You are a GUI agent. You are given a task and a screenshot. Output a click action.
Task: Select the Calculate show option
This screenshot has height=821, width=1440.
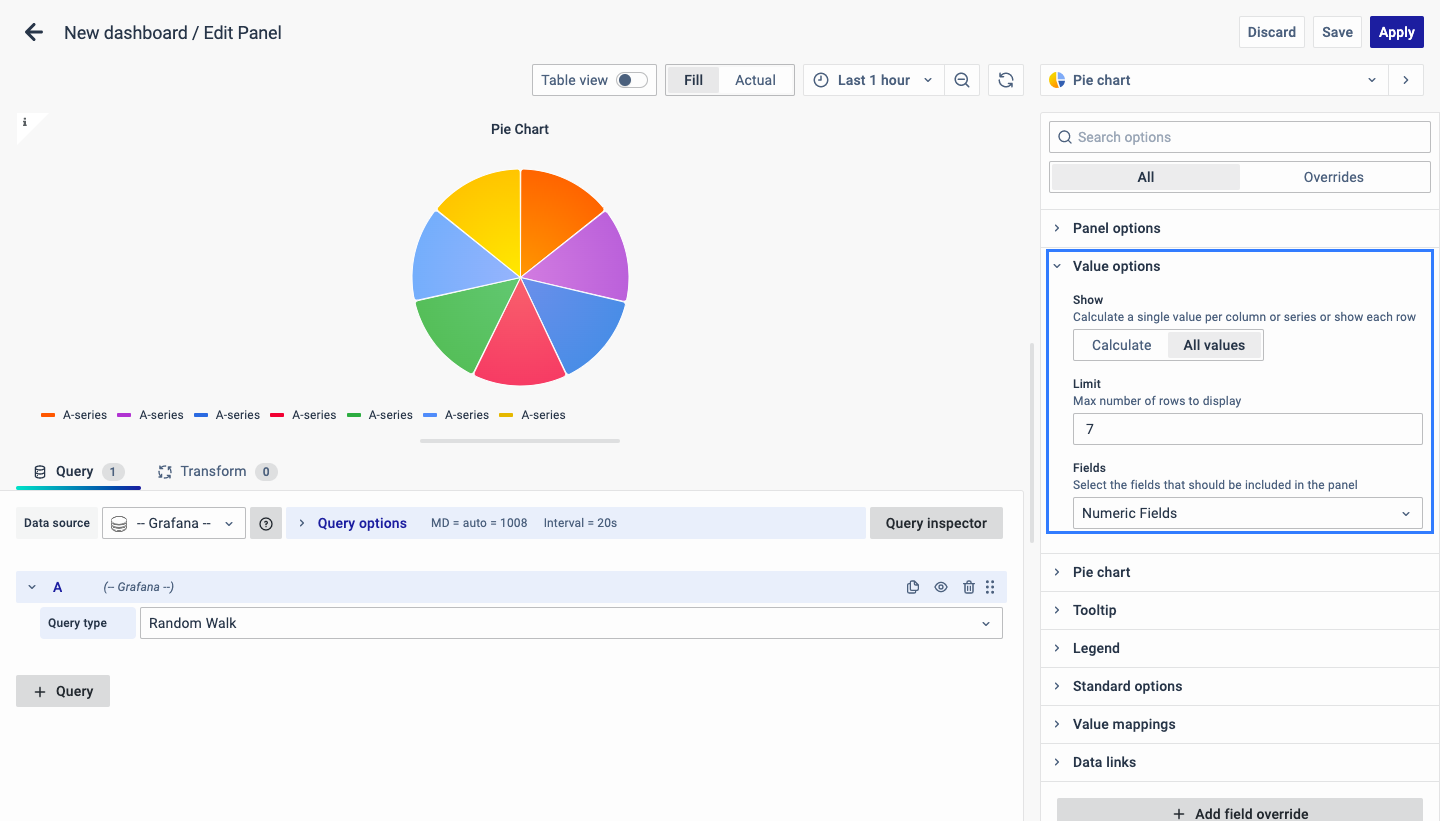(x=1121, y=345)
